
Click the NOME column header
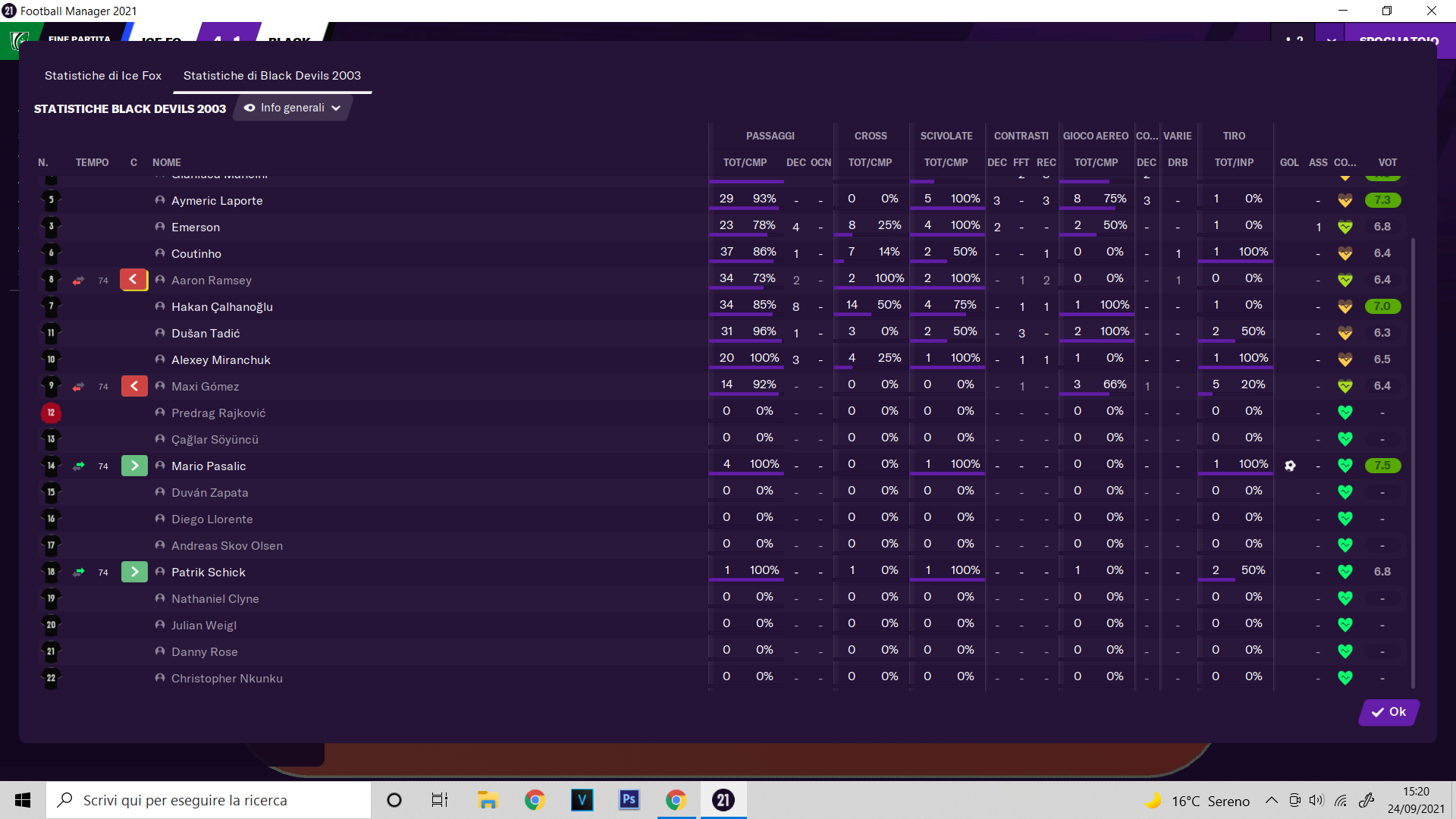point(166,162)
